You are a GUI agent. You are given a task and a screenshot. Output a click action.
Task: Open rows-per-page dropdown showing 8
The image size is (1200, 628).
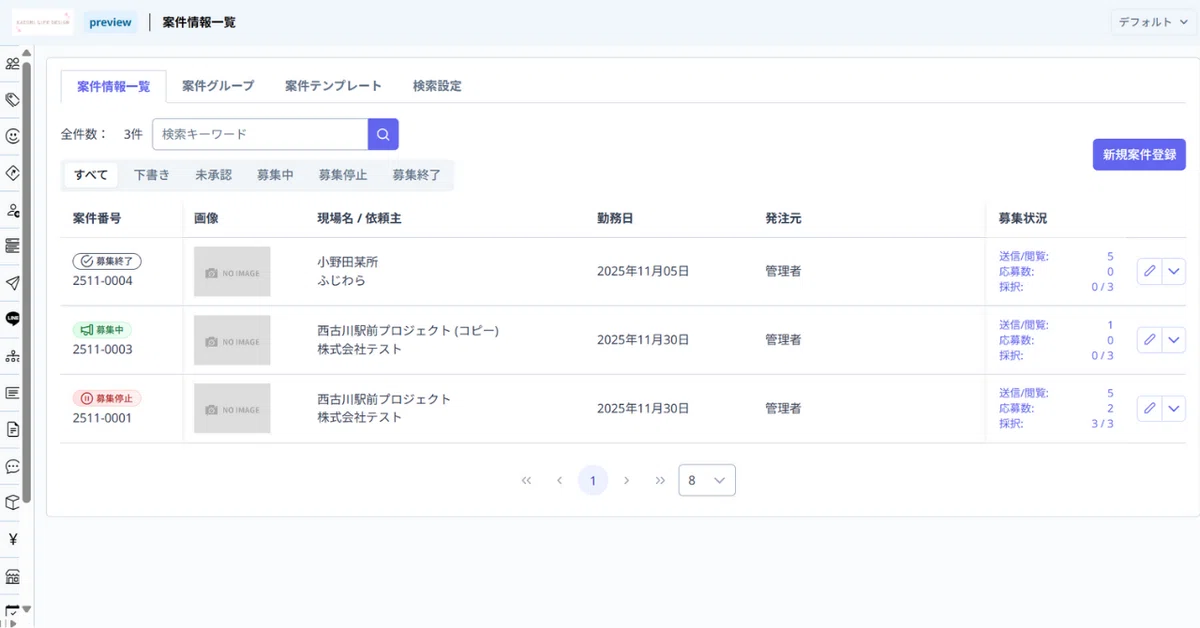(x=707, y=480)
